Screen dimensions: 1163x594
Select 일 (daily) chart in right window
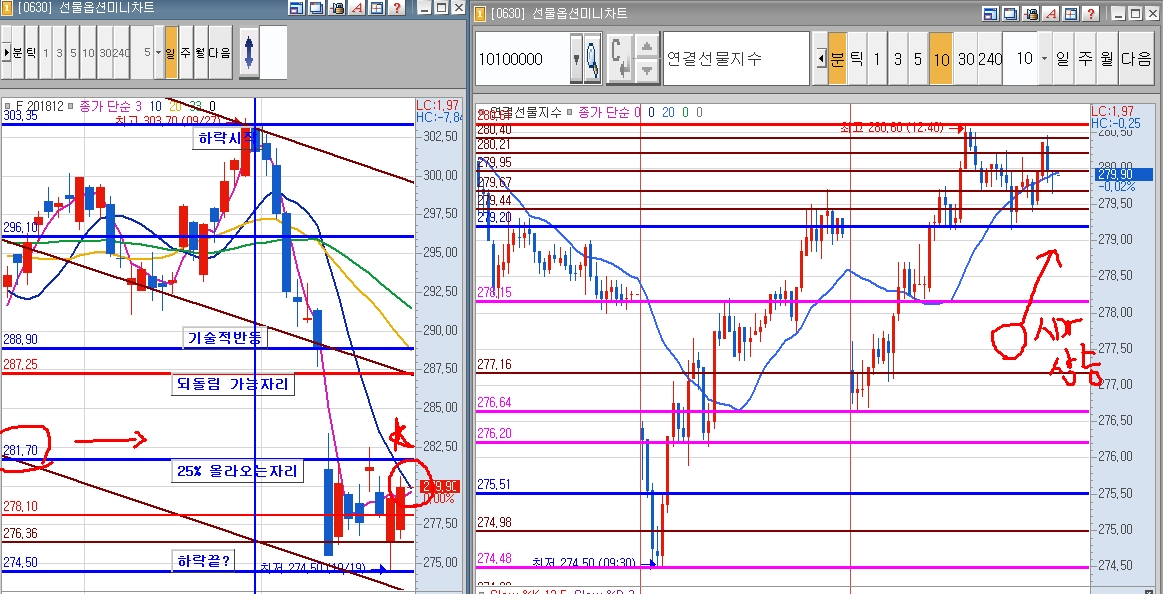[x=1063, y=59]
